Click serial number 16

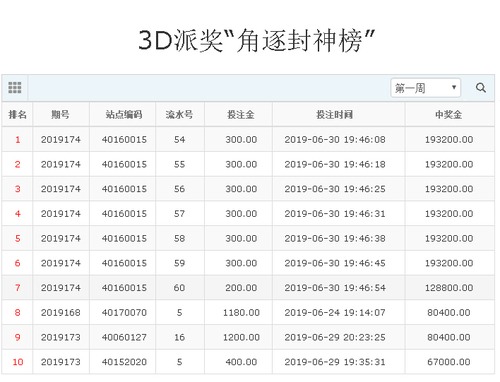pos(179,337)
